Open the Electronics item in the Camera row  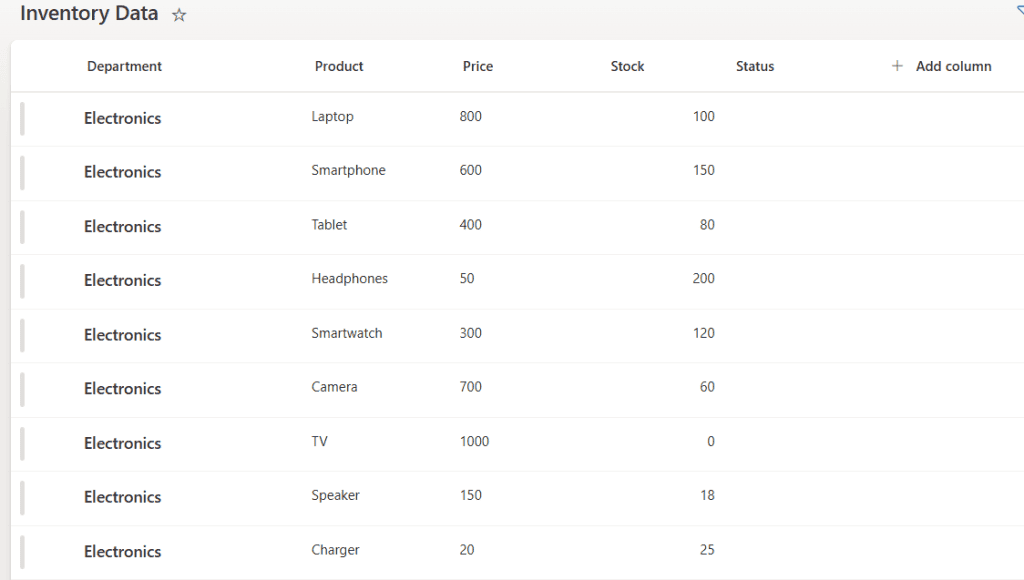(x=123, y=389)
